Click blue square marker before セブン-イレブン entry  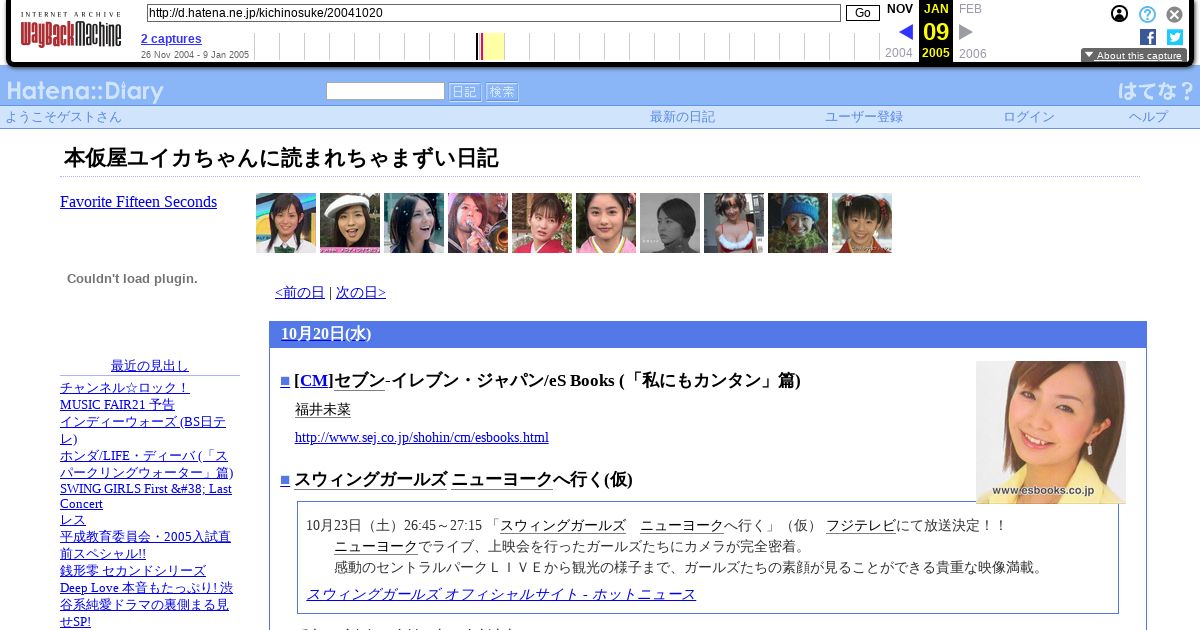(x=285, y=381)
